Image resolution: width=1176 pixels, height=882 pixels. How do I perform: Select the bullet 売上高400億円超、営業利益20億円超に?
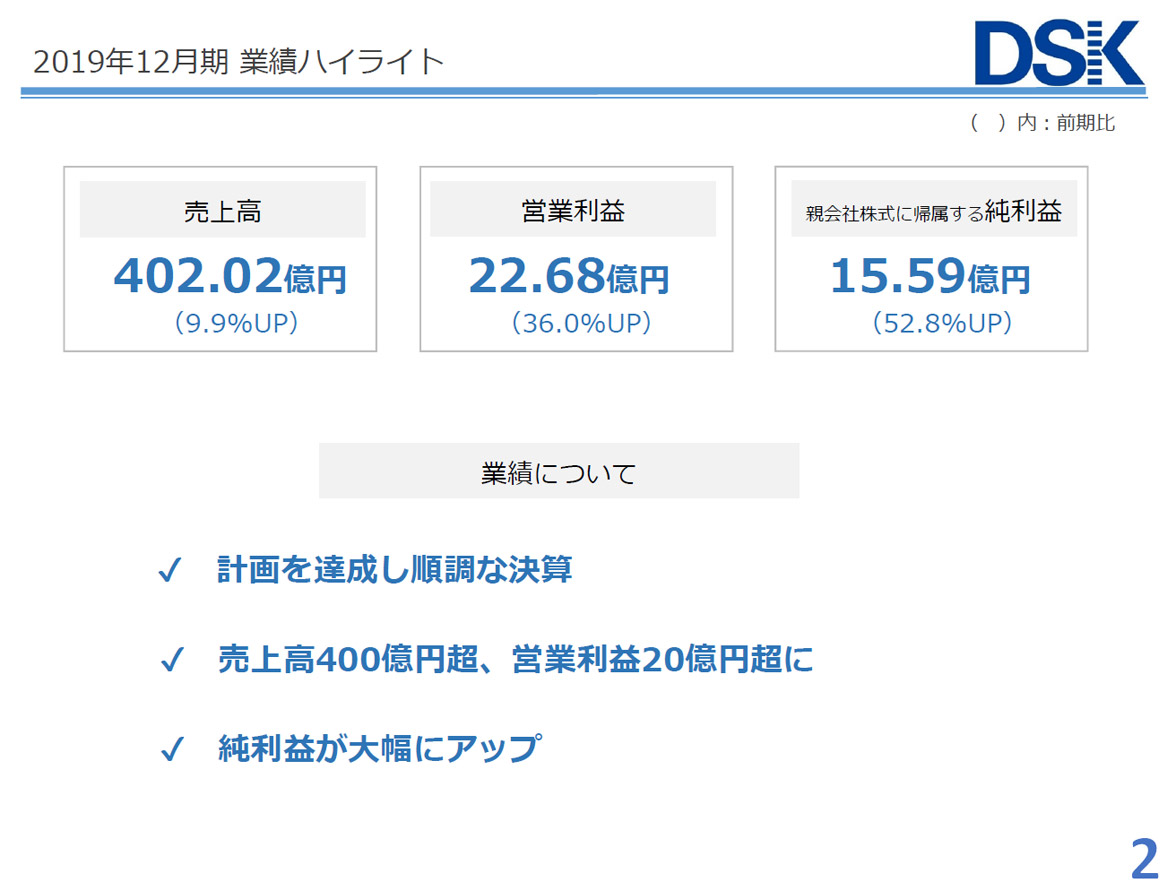tap(516, 659)
